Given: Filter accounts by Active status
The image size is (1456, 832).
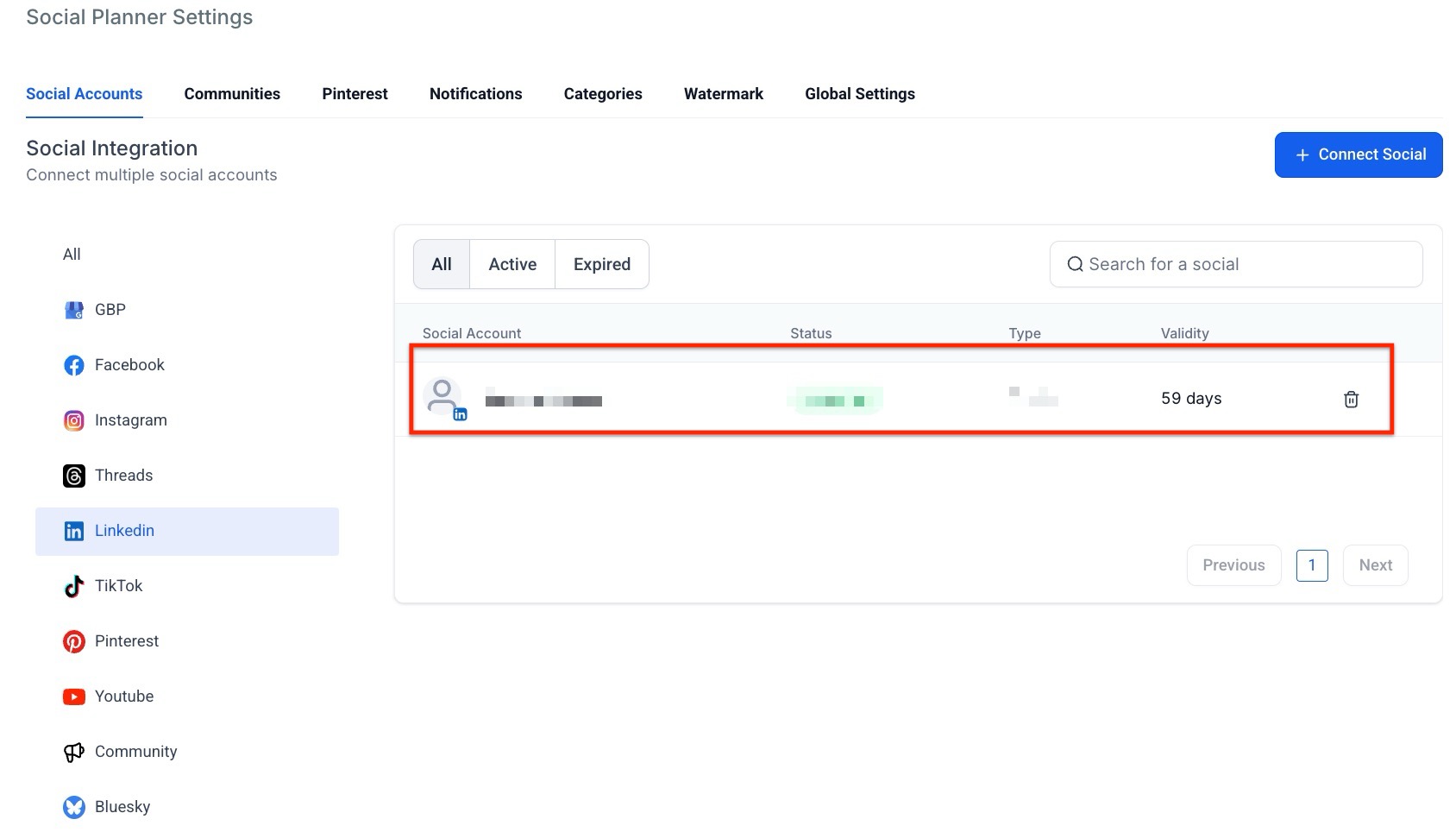Looking at the screenshot, I should (512, 264).
